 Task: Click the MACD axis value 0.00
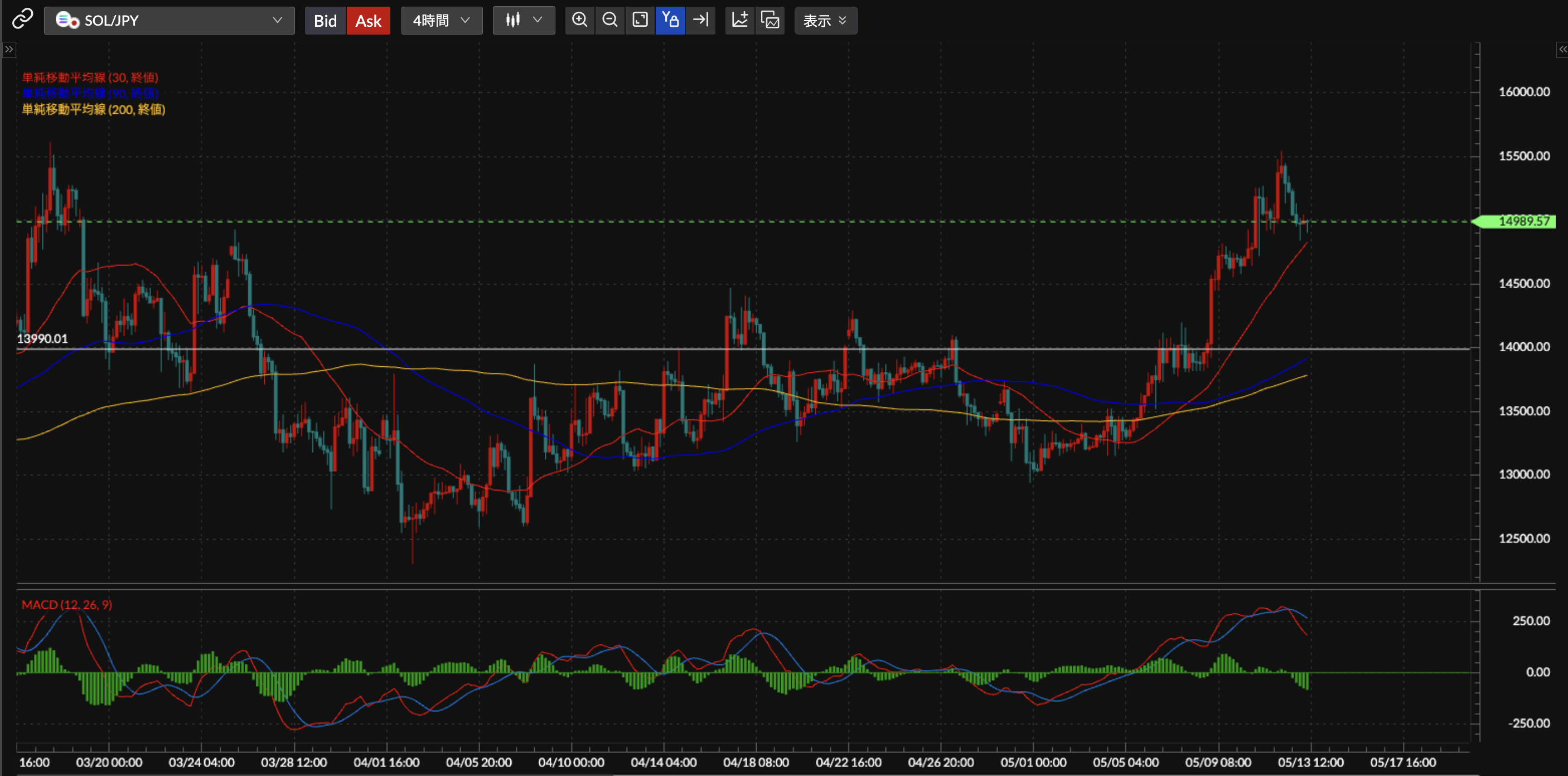(x=1537, y=672)
